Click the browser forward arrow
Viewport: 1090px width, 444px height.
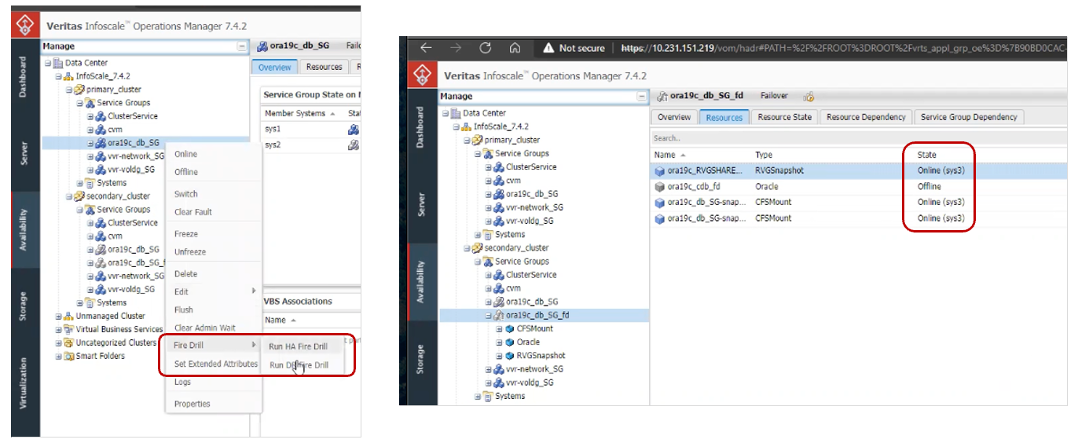click(x=455, y=48)
